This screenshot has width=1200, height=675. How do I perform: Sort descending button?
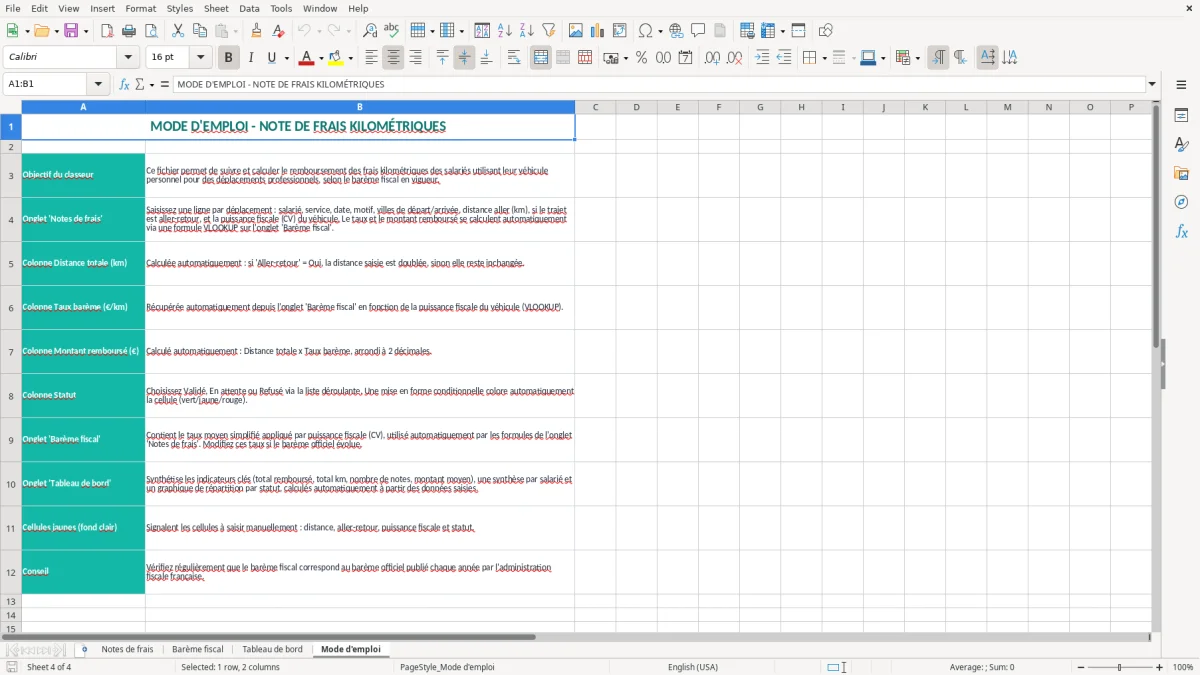526,31
